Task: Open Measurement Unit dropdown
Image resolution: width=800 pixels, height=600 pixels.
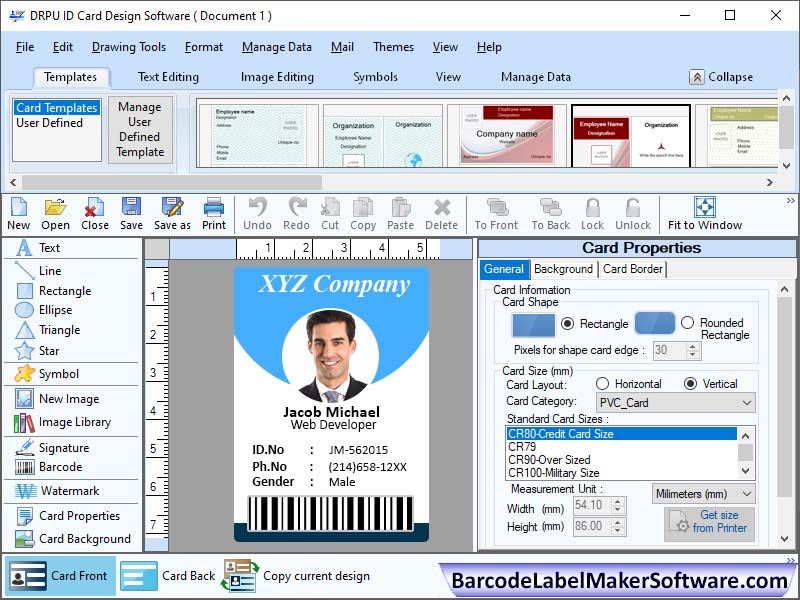Action: [704, 494]
